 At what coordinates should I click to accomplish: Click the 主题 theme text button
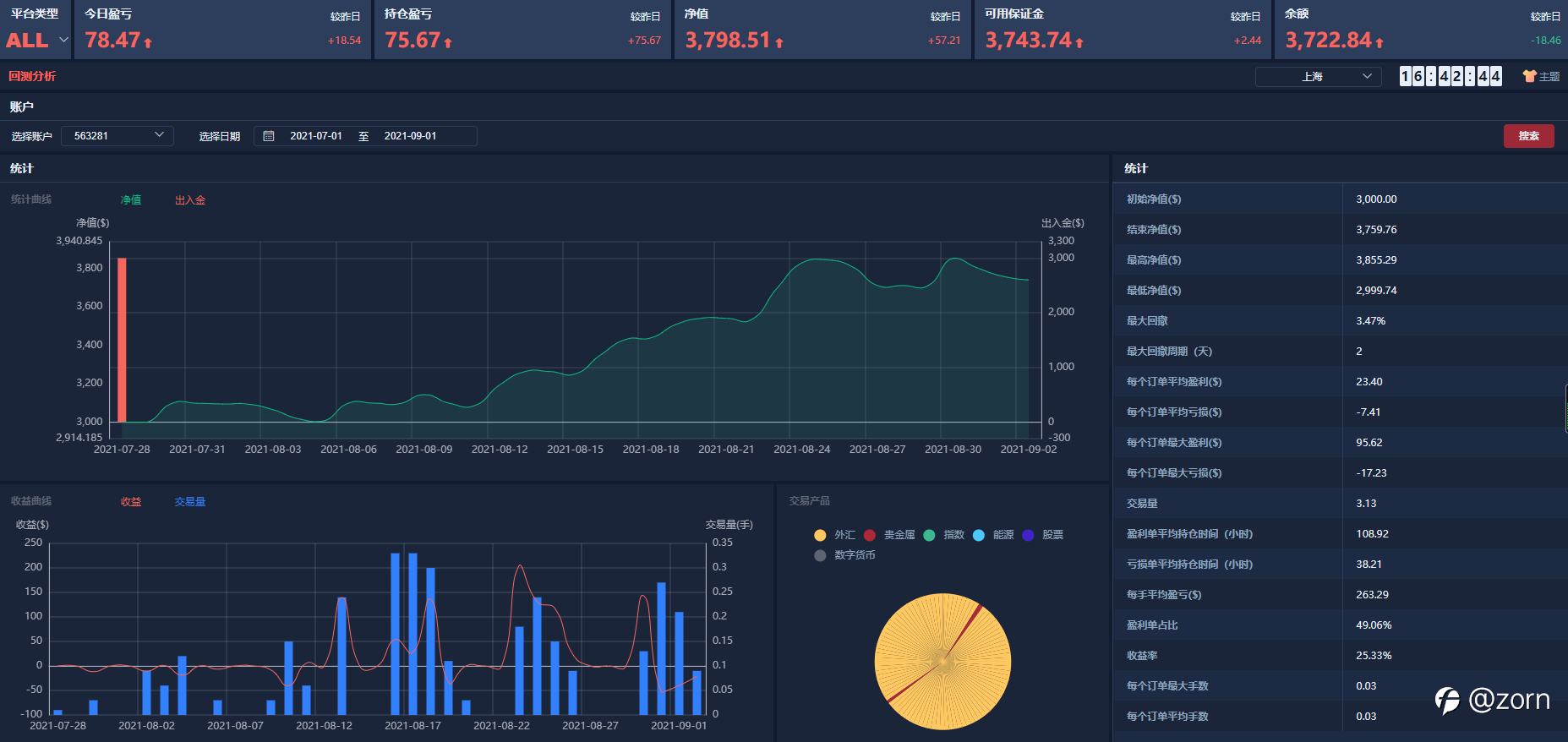tap(1549, 77)
